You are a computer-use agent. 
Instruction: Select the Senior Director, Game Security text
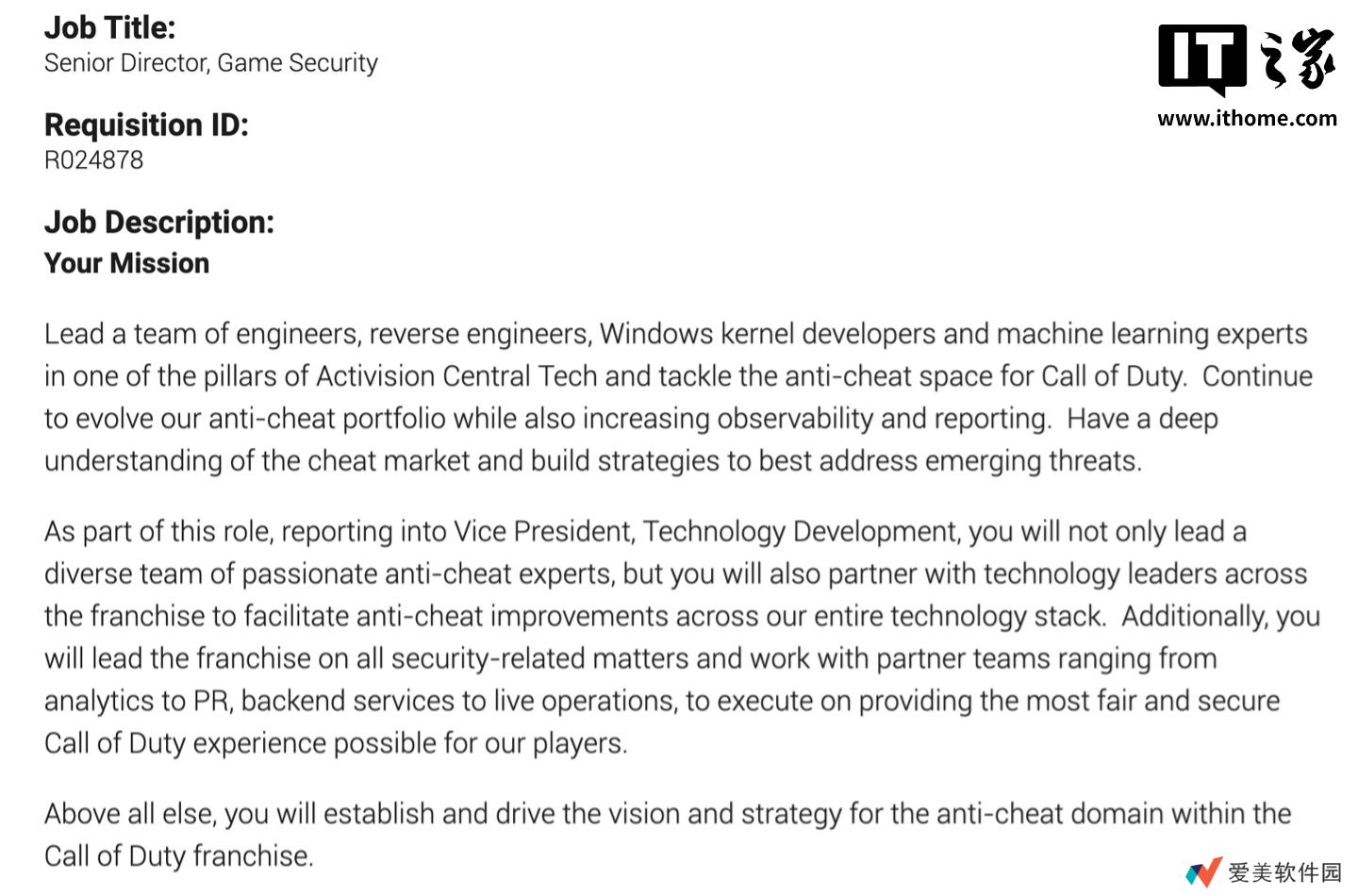[210, 63]
